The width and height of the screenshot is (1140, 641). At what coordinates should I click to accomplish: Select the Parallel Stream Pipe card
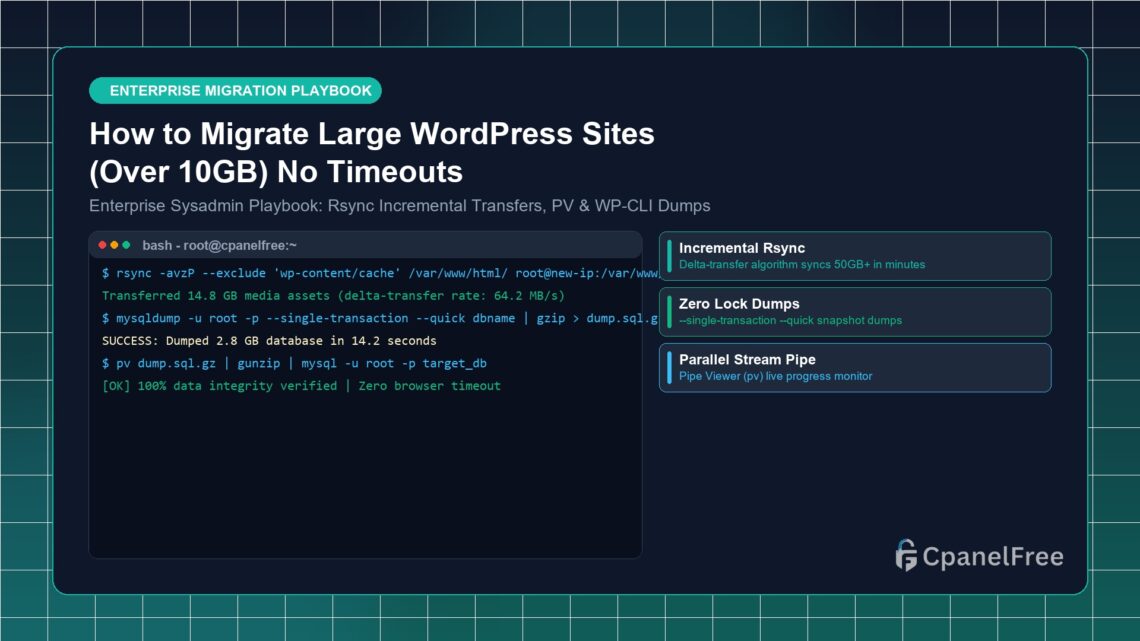(x=855, y=368)
